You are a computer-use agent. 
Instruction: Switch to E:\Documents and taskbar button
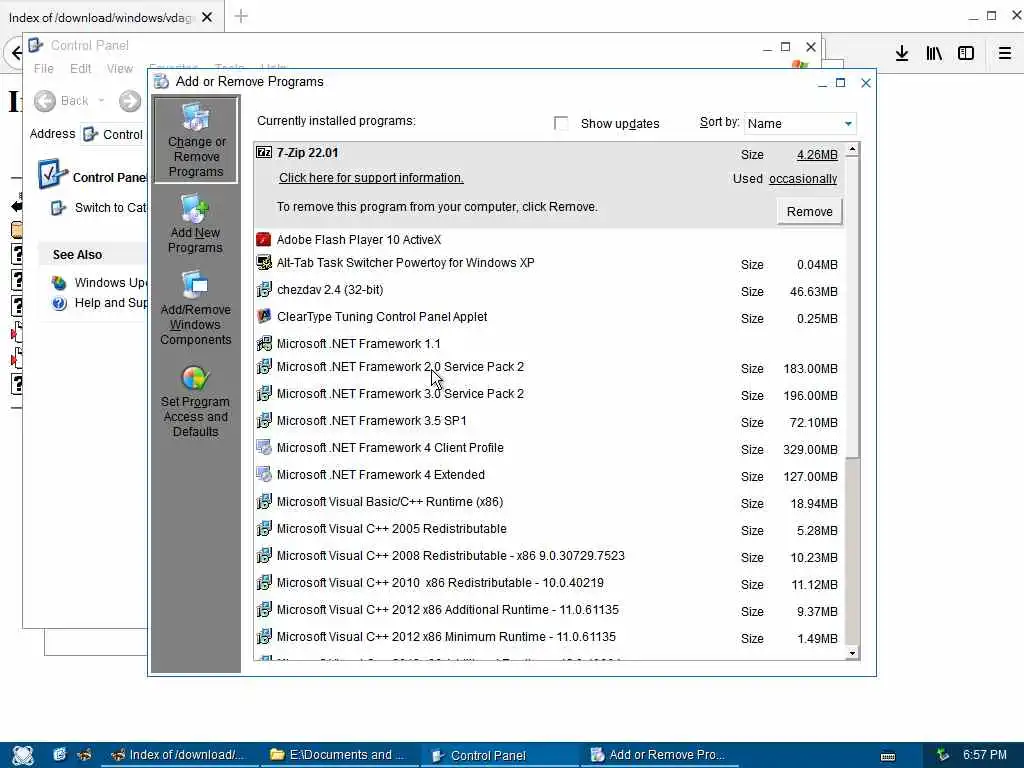tap(340, 755)
